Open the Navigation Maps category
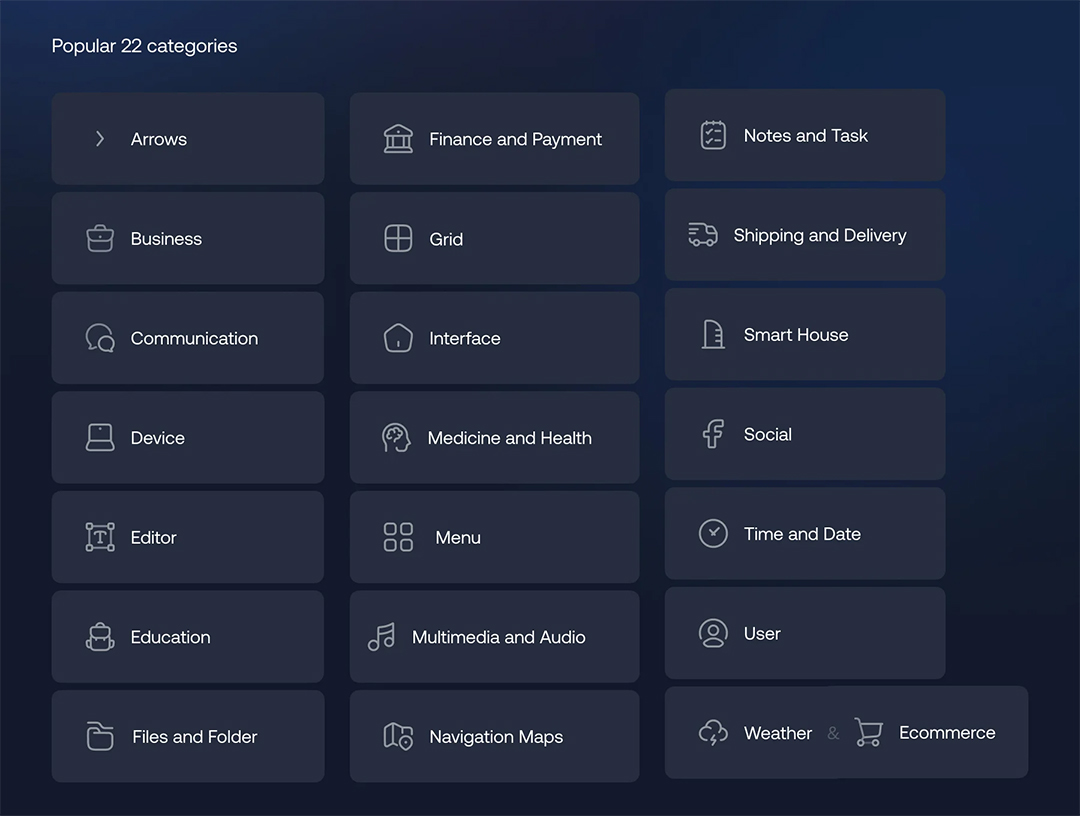The width and height of the screenshot is (1080, 816). tap(494, 737)
